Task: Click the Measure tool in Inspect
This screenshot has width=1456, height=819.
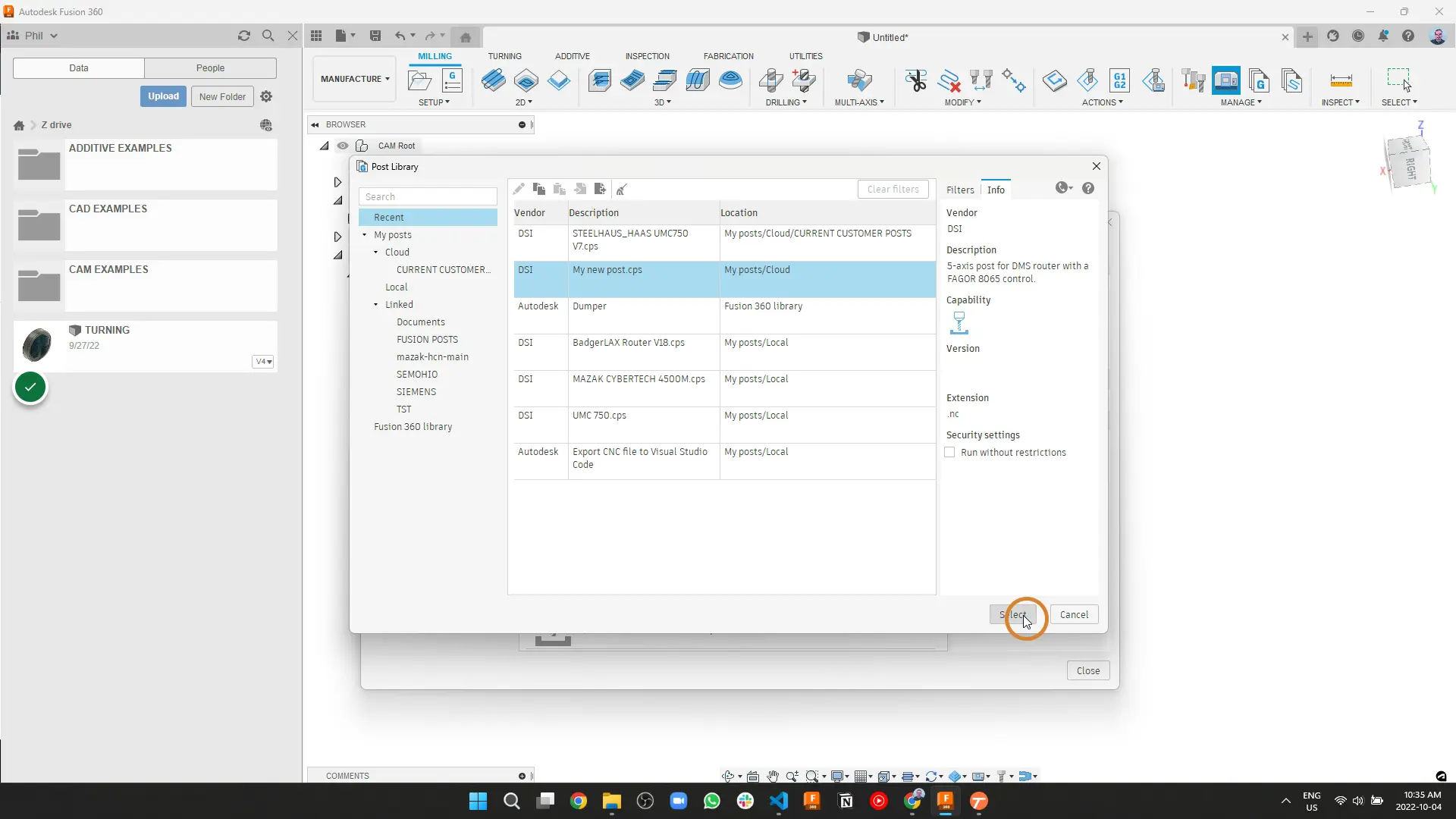Action: click(1341, 80)
